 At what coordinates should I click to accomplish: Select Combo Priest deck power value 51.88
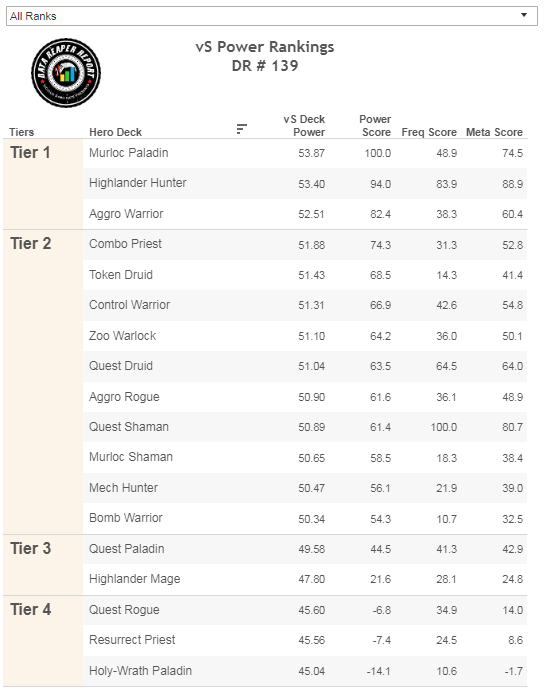point(312,245)
